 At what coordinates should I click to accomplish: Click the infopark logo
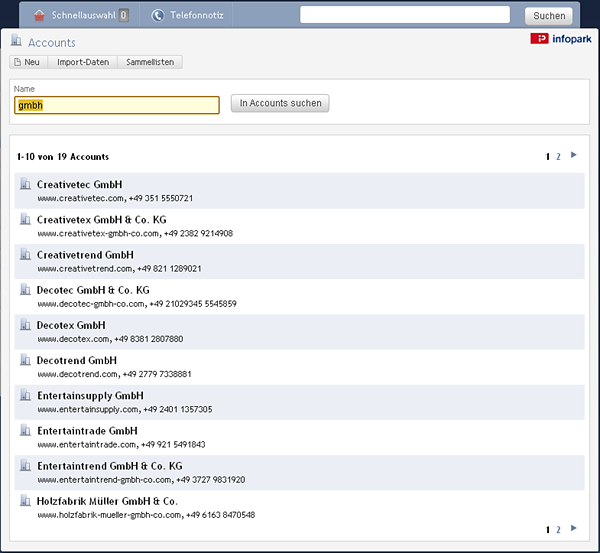[x=561, y=39]
